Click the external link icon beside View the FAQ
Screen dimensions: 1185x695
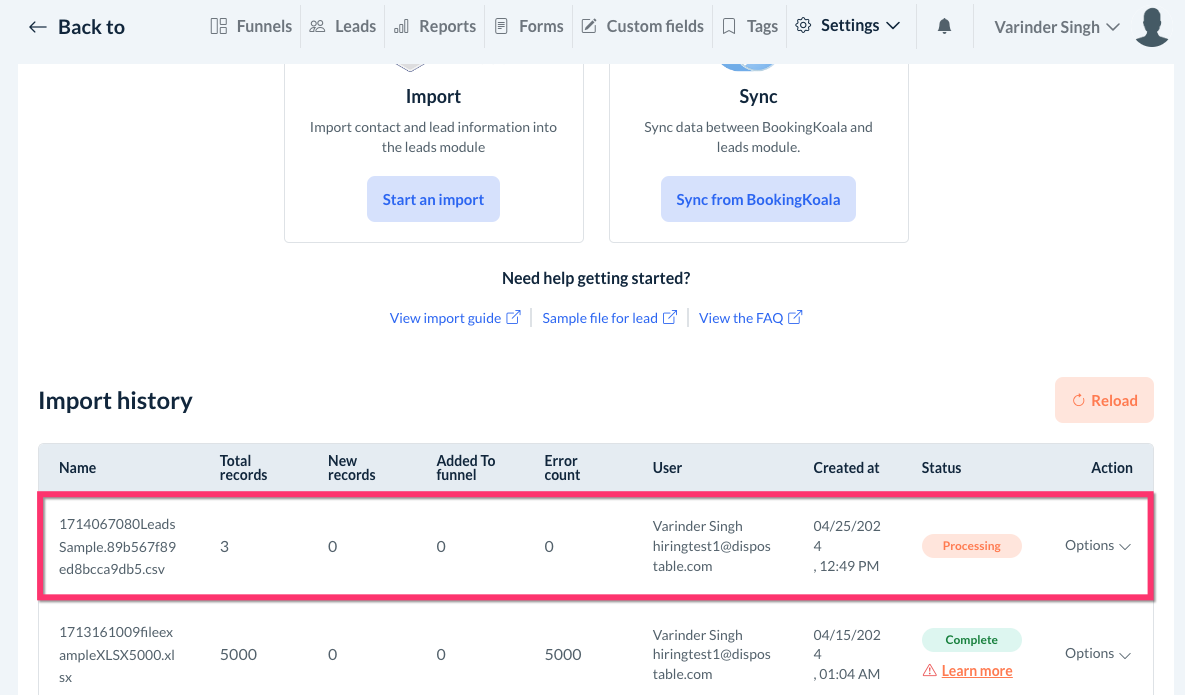[795, 317]
